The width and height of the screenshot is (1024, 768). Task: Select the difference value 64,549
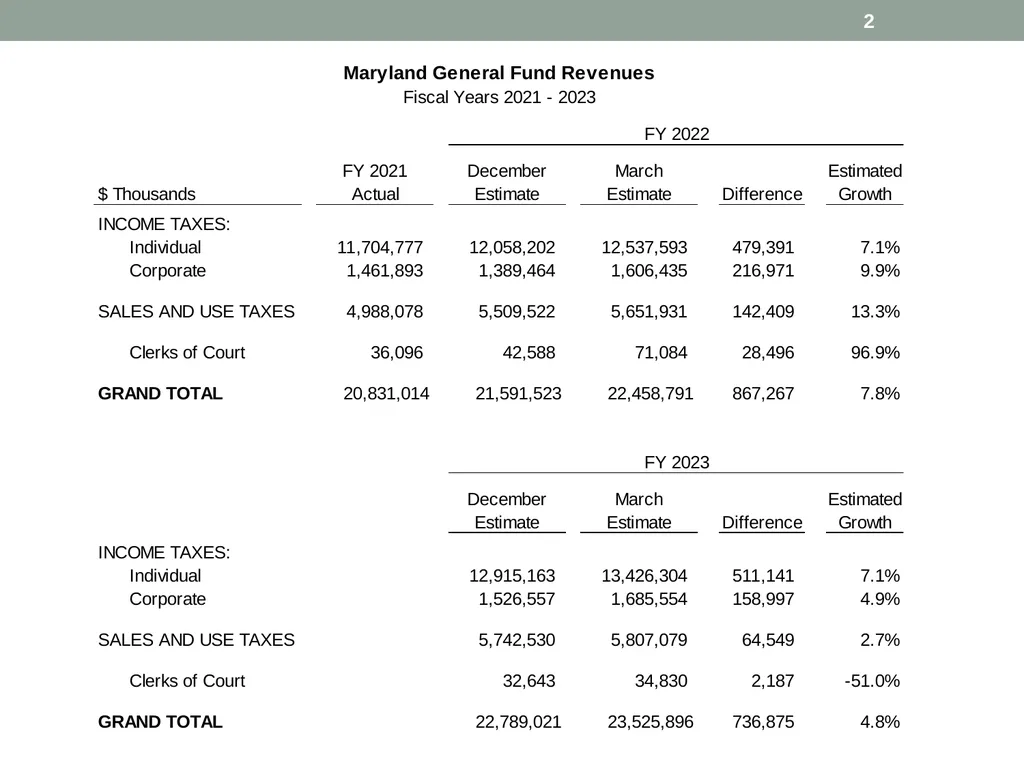[x=768, y=640]
